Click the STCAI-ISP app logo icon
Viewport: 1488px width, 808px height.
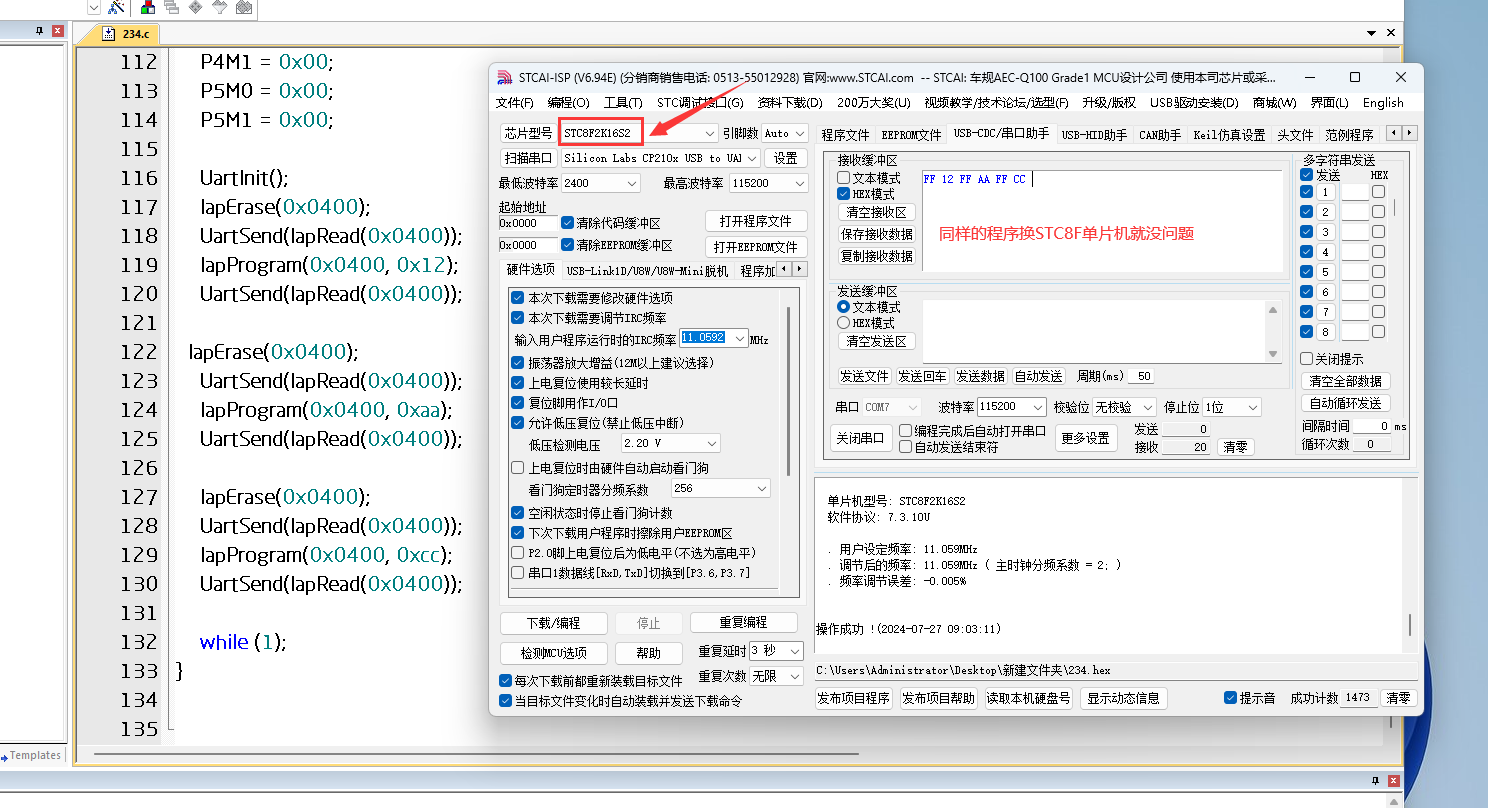click(505, 77)
